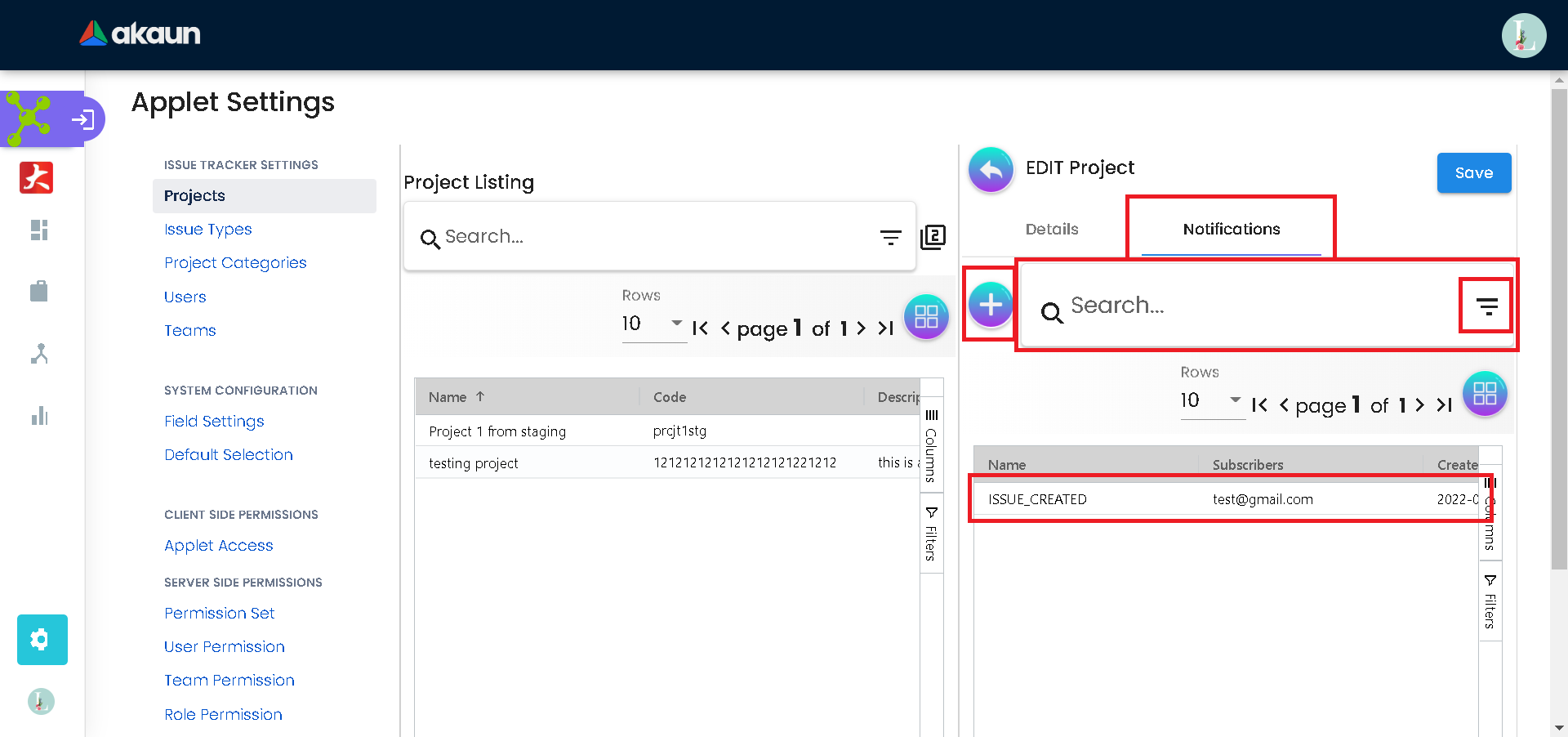Image resolution: width=1568 pixels, height=737 pixels.
Task: Open Teams settings
Action: click(x=190, y=331)
